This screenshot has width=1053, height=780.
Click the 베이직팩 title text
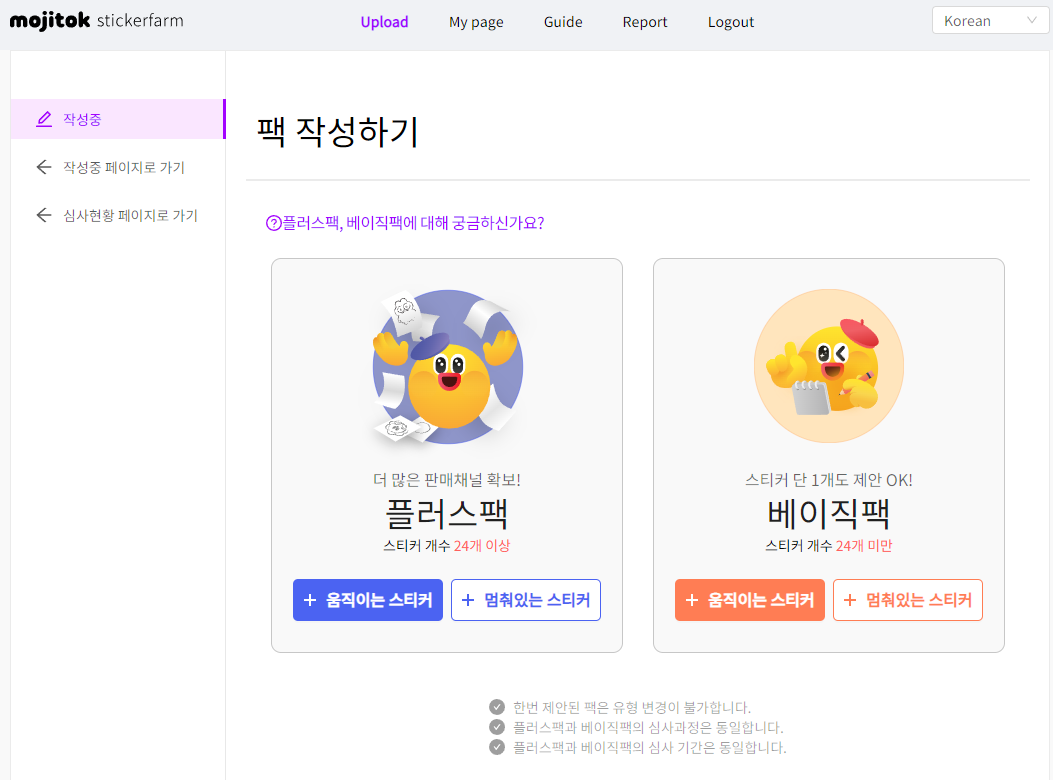coord(829,514)
